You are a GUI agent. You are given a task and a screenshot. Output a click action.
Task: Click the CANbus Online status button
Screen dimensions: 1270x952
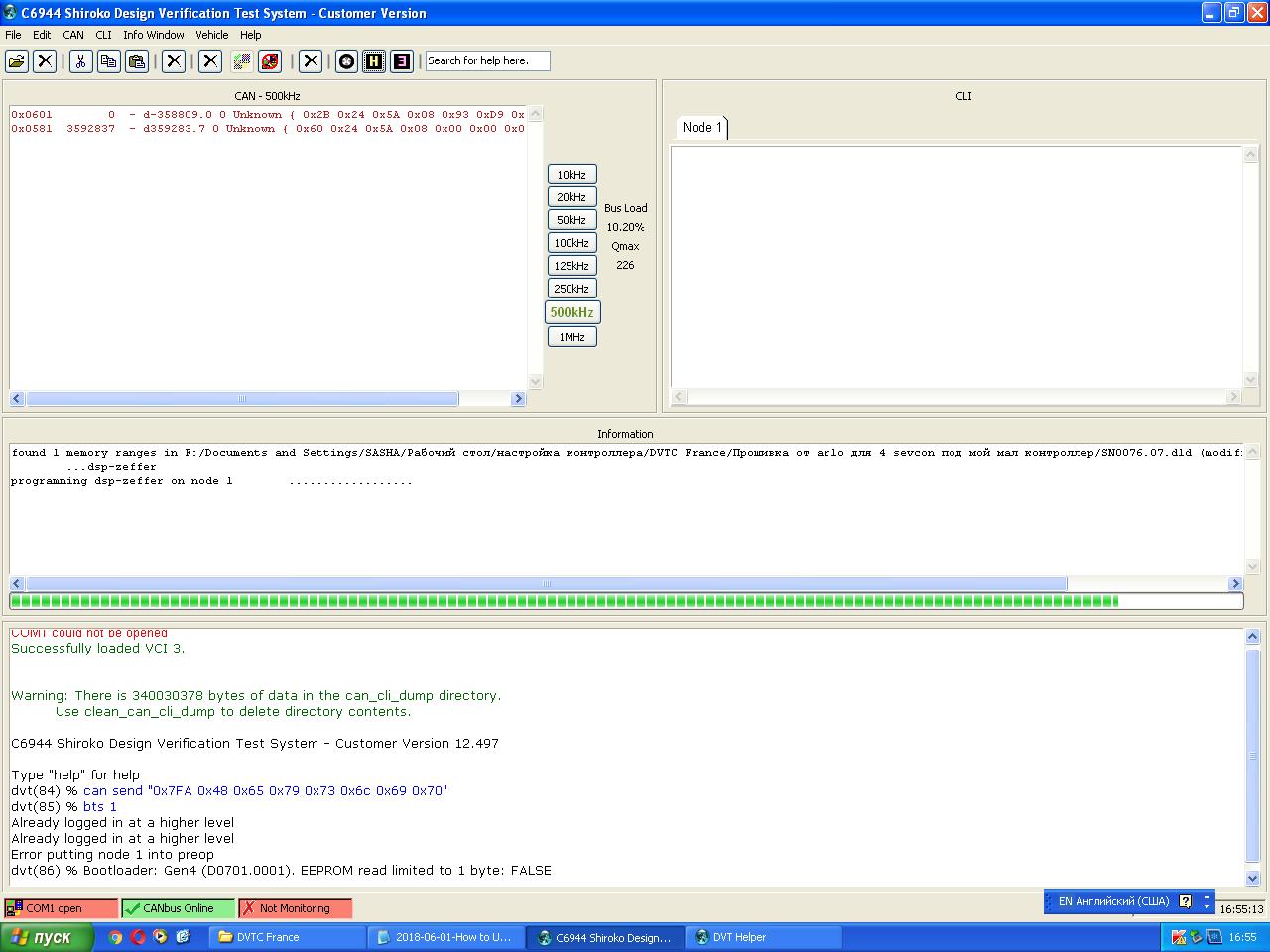[x=179, y=908]
